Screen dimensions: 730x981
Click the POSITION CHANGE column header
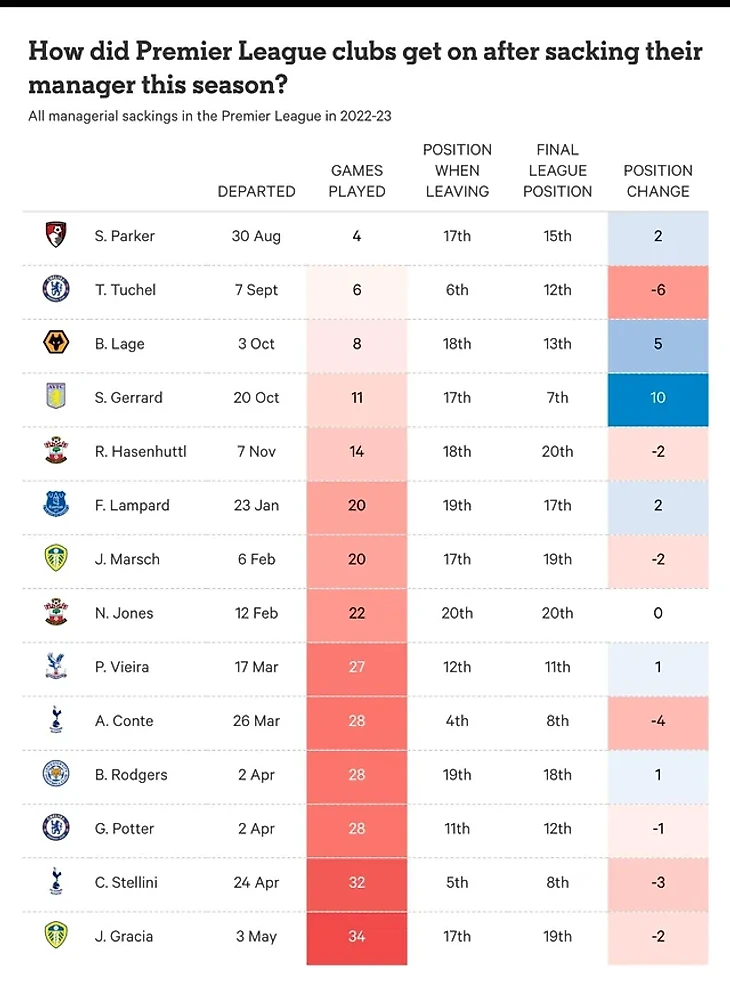click(x=658, y=181)
